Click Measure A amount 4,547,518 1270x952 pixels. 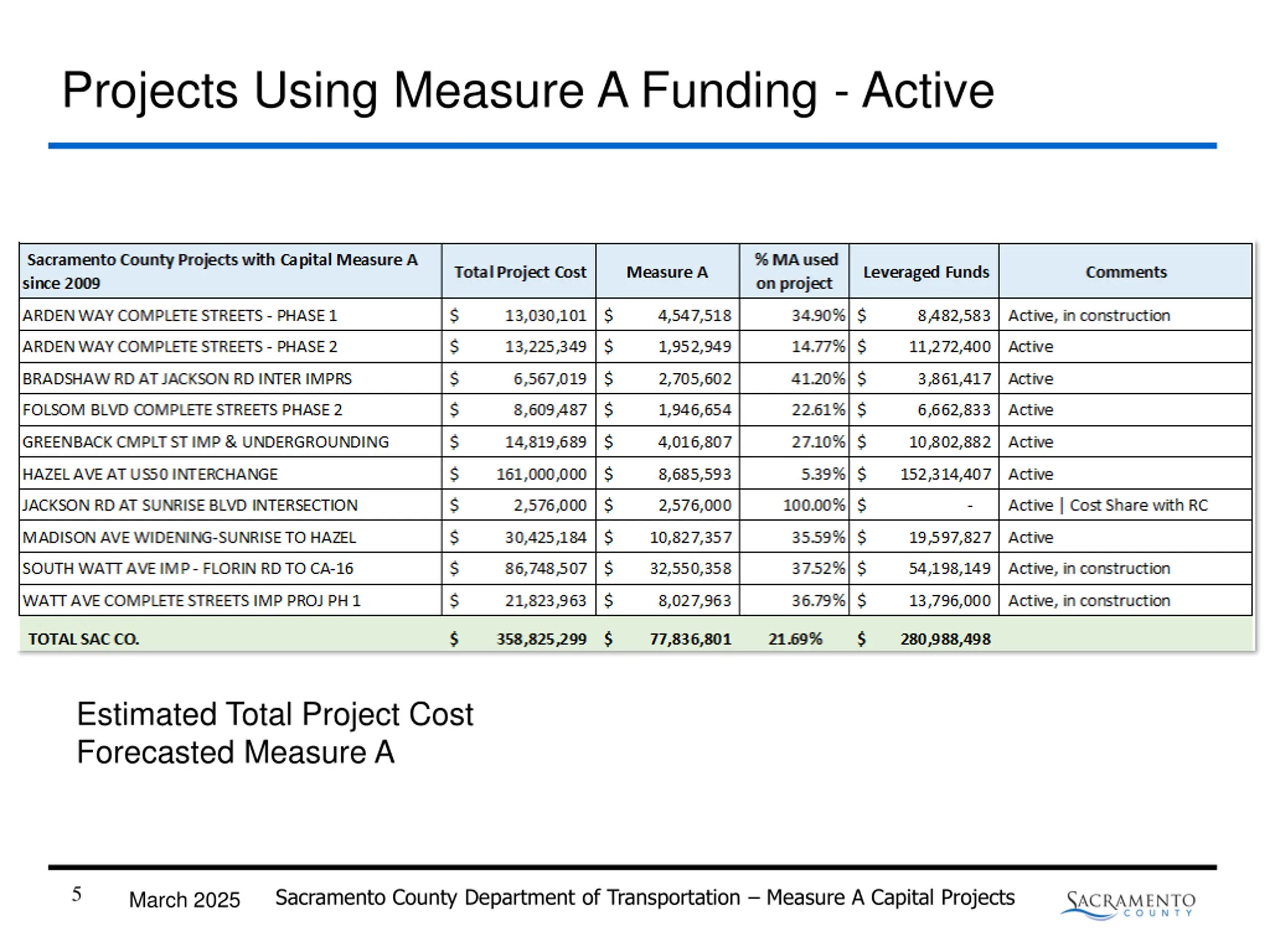(x=695, y=316)
